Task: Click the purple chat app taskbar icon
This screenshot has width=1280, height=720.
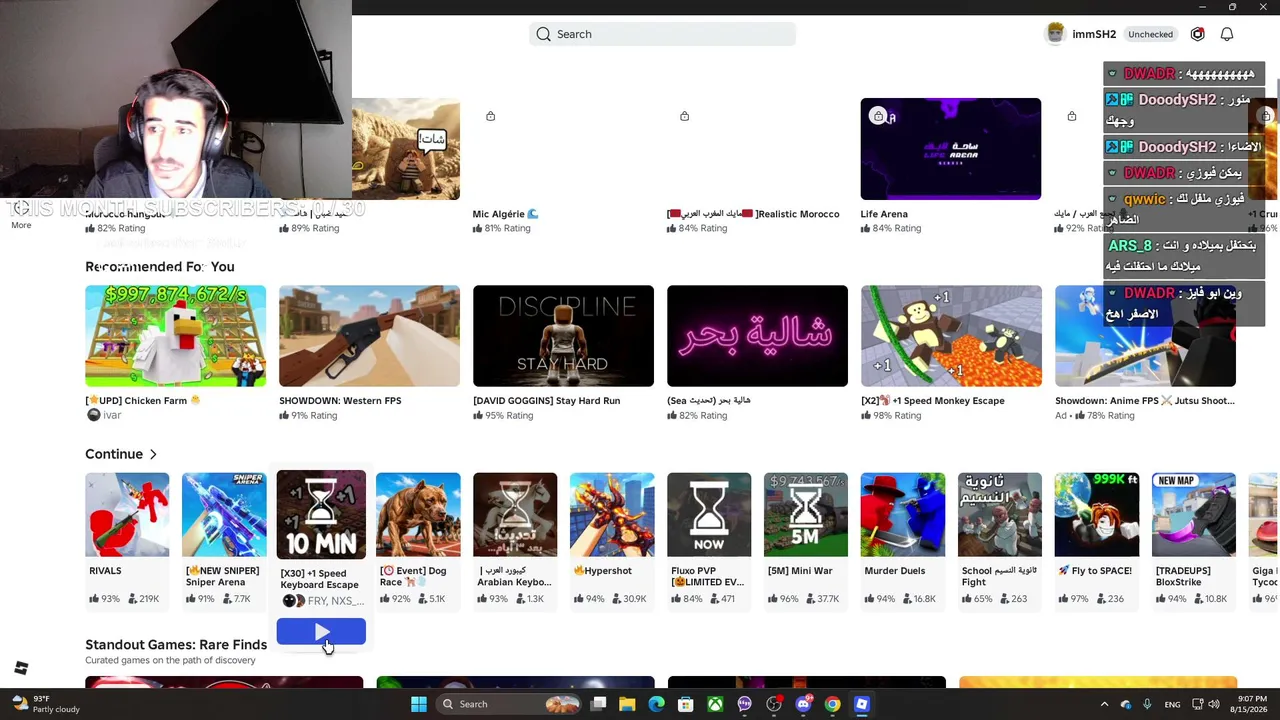Action: click(x=744, y=704)
